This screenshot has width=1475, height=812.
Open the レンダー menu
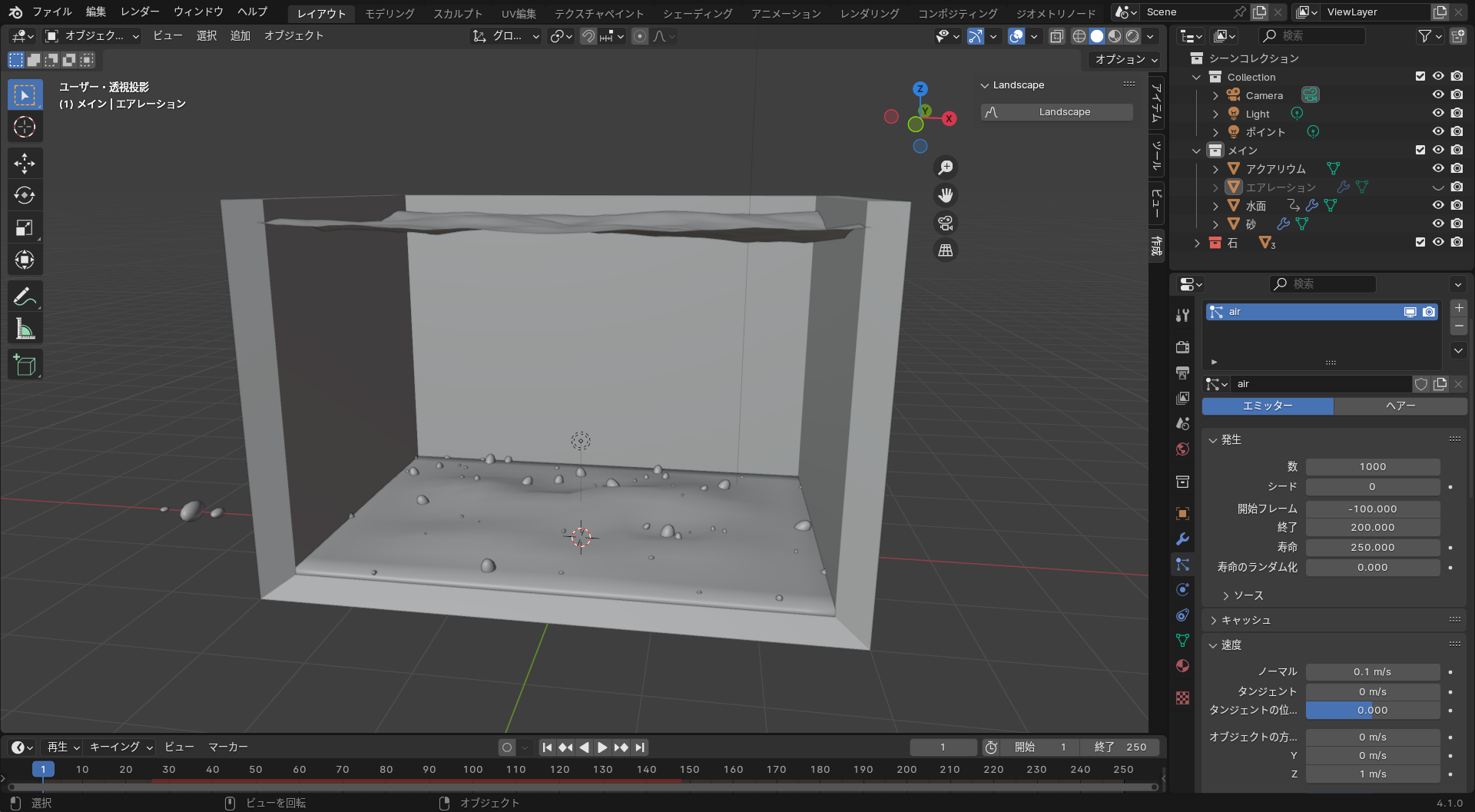coord(140,12)
